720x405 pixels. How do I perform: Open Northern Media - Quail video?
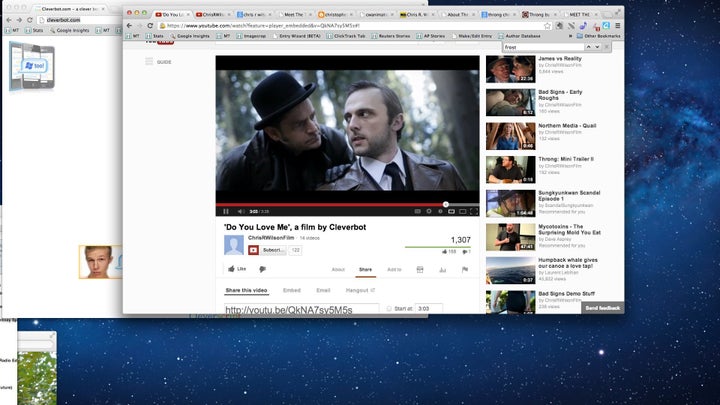(567, 126)
